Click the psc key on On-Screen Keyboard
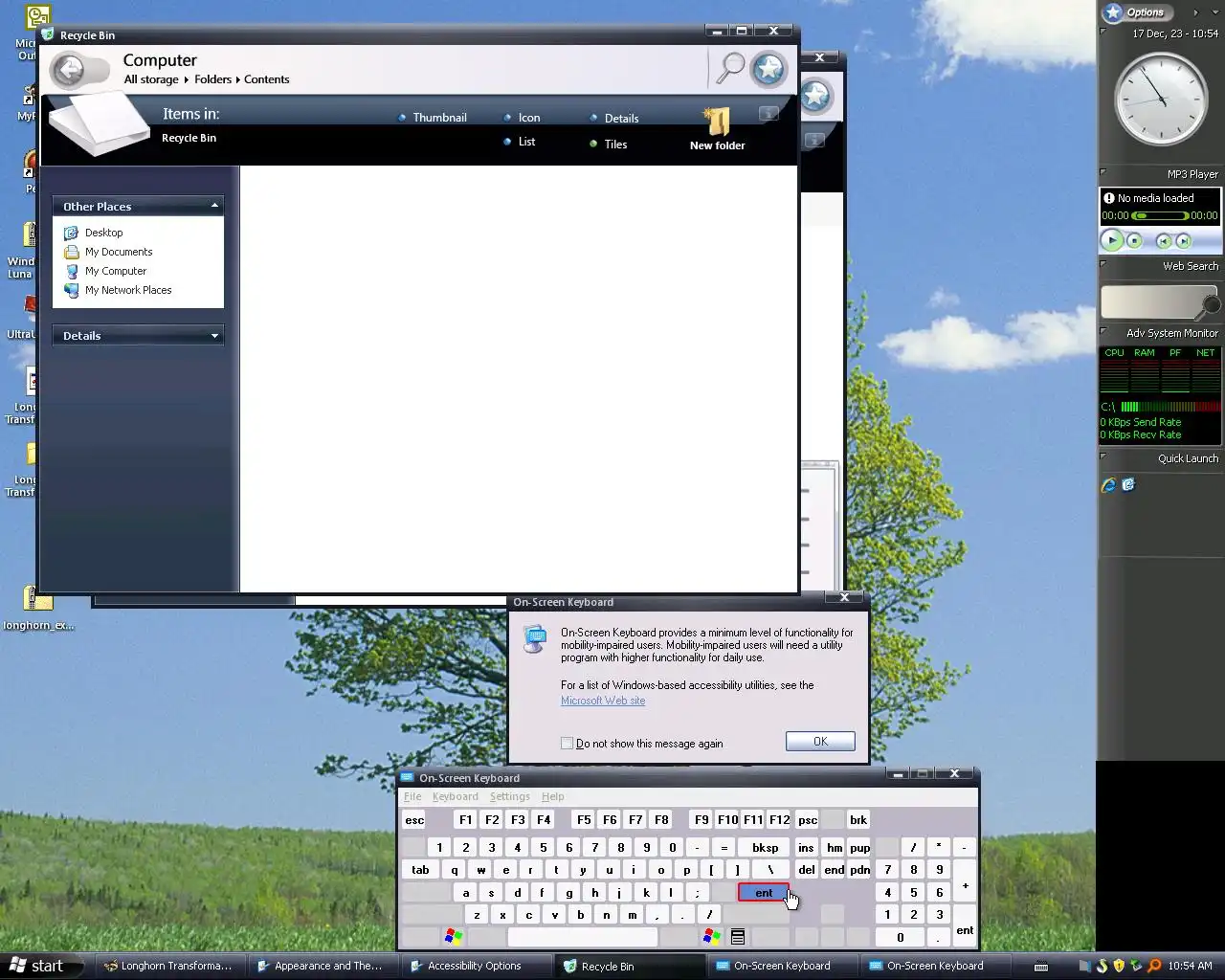Screen dimensions: 1225x980 (x=808, y=820)
